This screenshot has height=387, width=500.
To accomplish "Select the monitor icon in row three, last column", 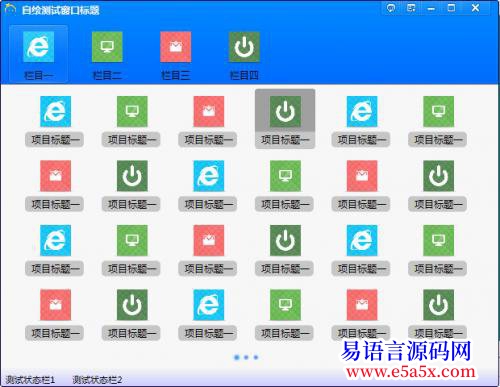I will (x=439, y=240).
